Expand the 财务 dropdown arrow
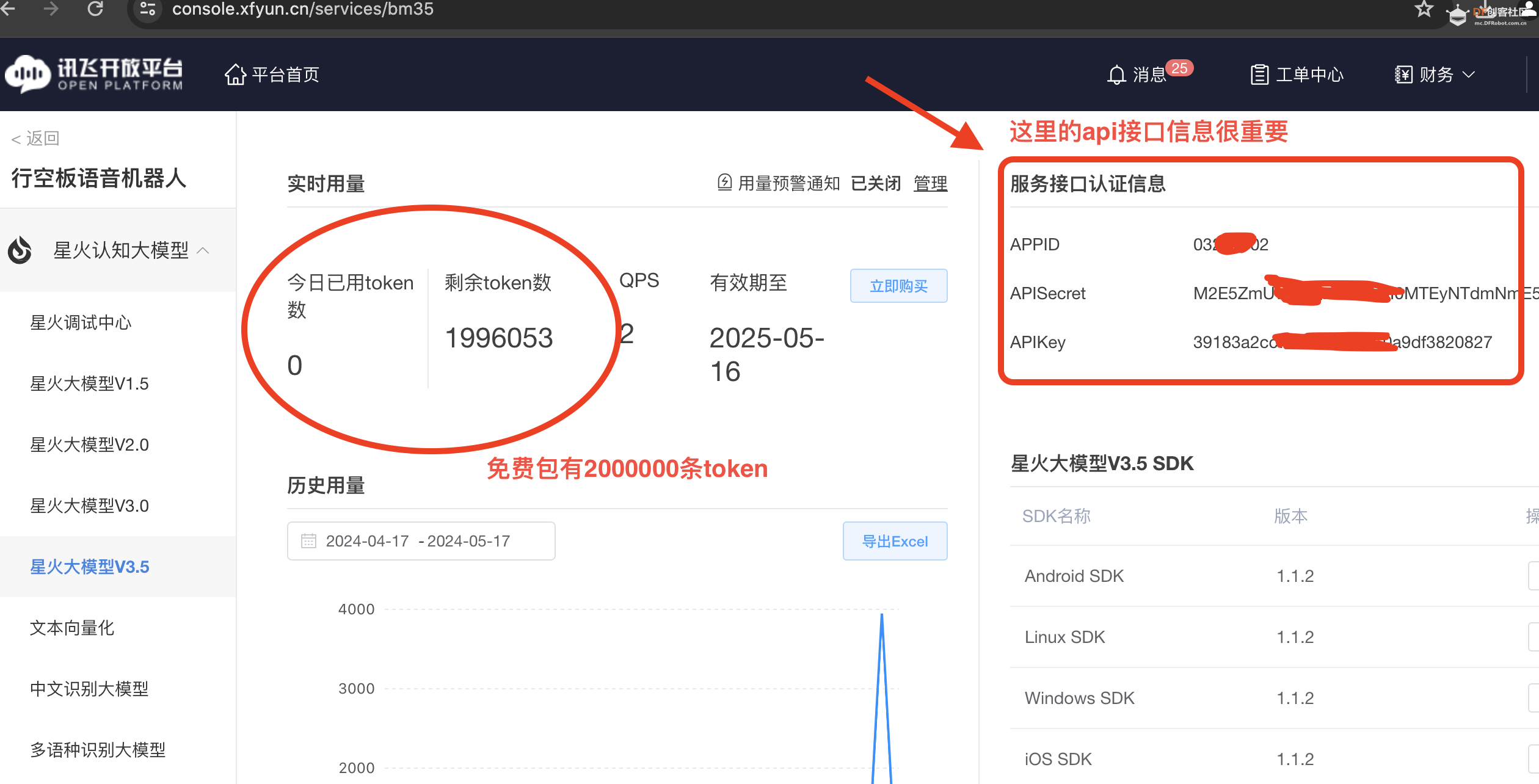Image resolution: width=1539 pixels, height=784 pixels. 1469,74
